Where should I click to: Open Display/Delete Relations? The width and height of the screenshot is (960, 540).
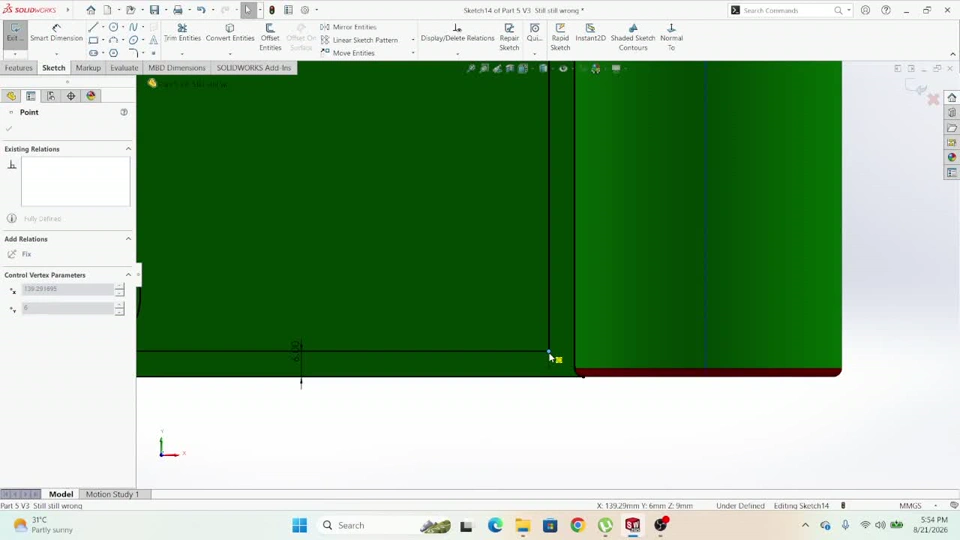(457, 33)
